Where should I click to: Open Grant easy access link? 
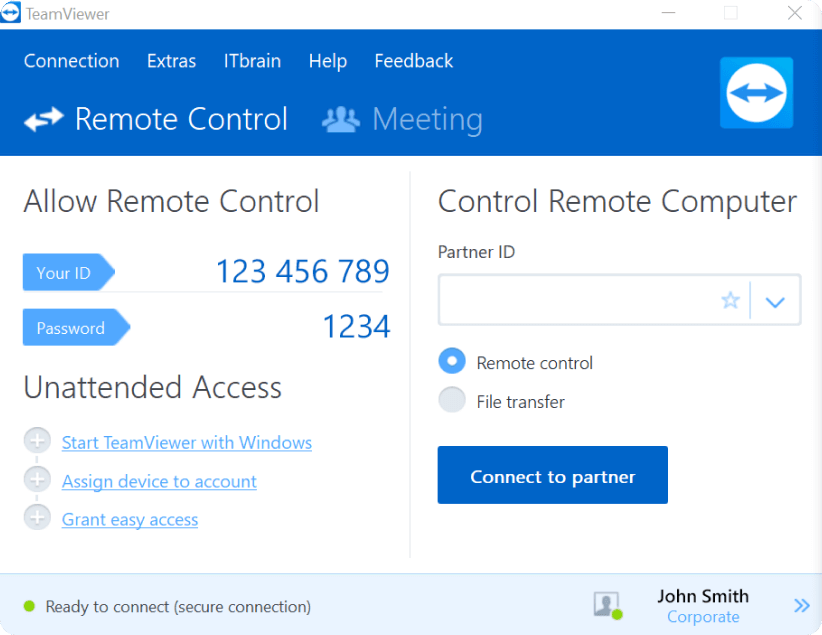pyautogui.click(x=130, y=520)
